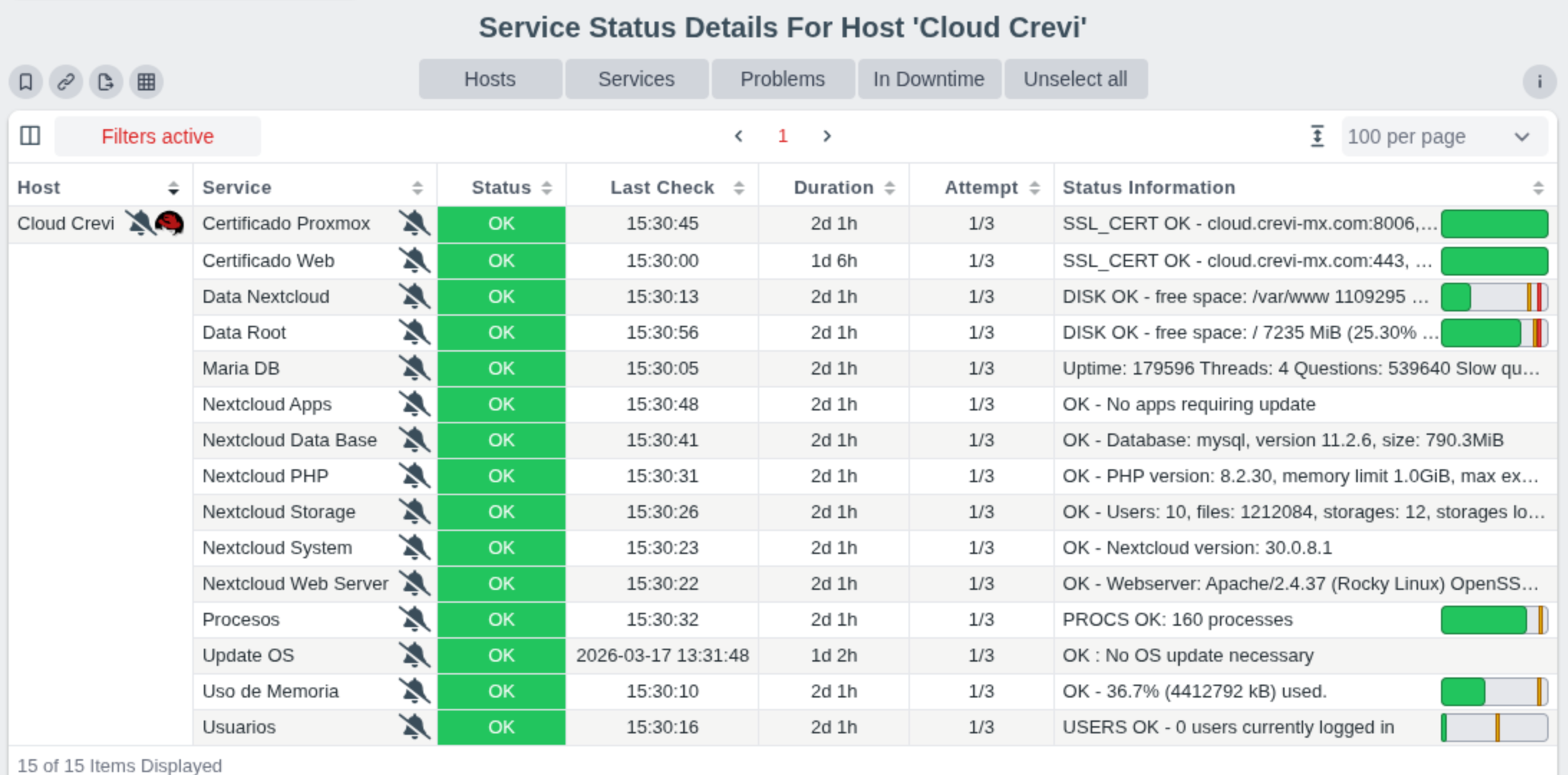Toggle notifications bell for Usuarios service
The image size is (1568, 775).
415,727
